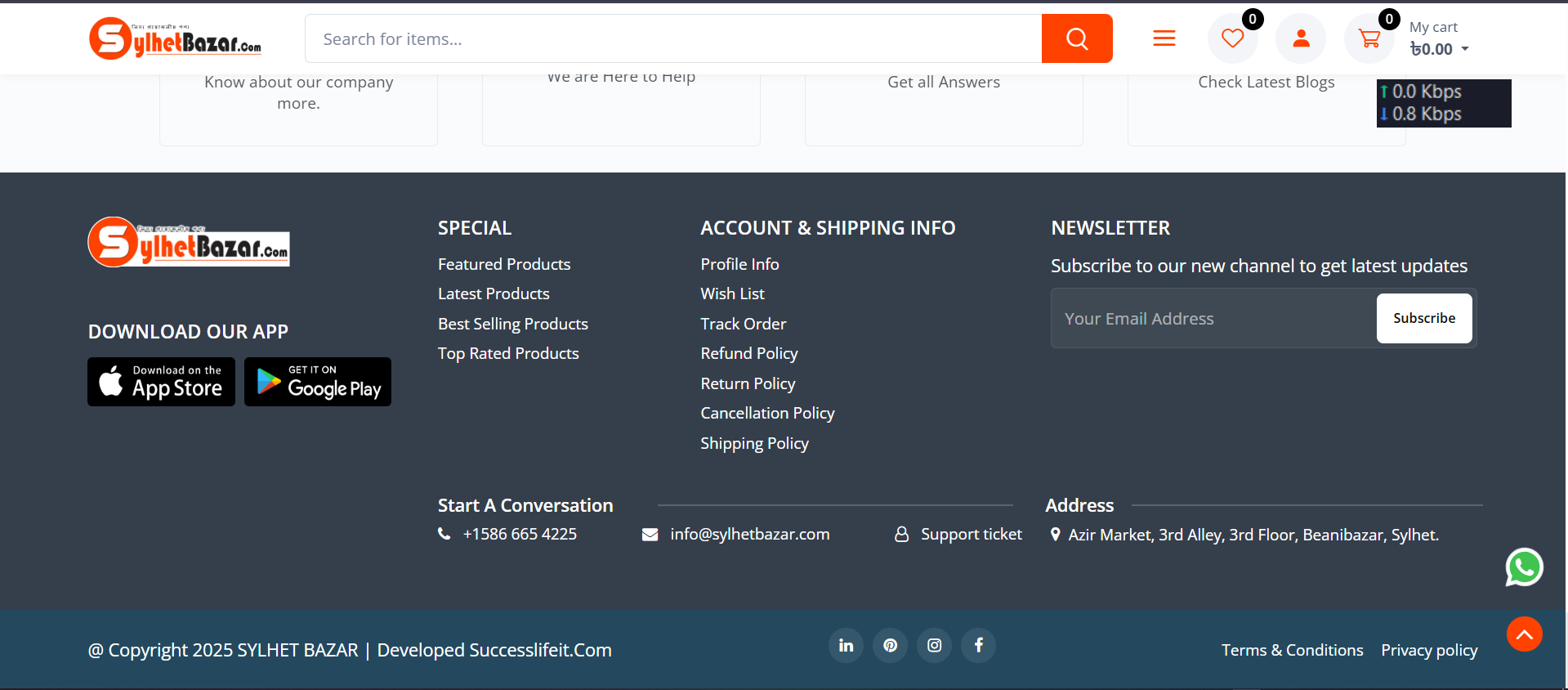Open the WhatsApp chat icon

click(1524, 567)
